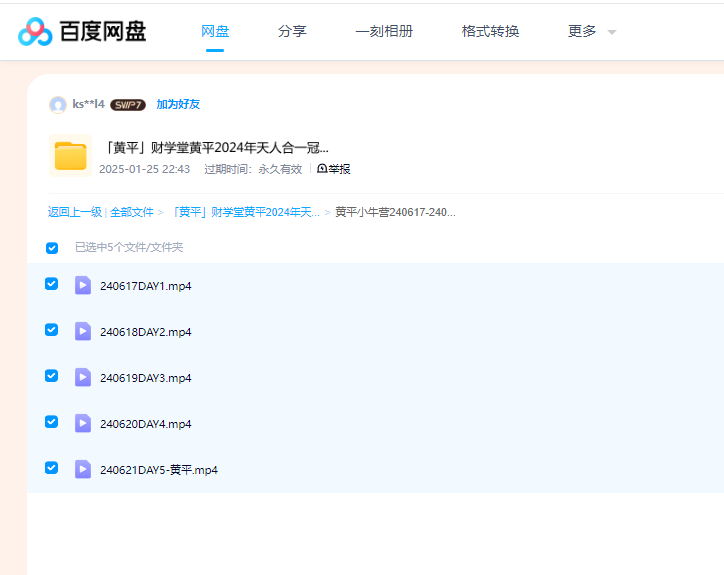
Task: Click current folder 黄平小牛营240617-240... breadcrumb
Action: pyautogui.click(x=395, y=212)
